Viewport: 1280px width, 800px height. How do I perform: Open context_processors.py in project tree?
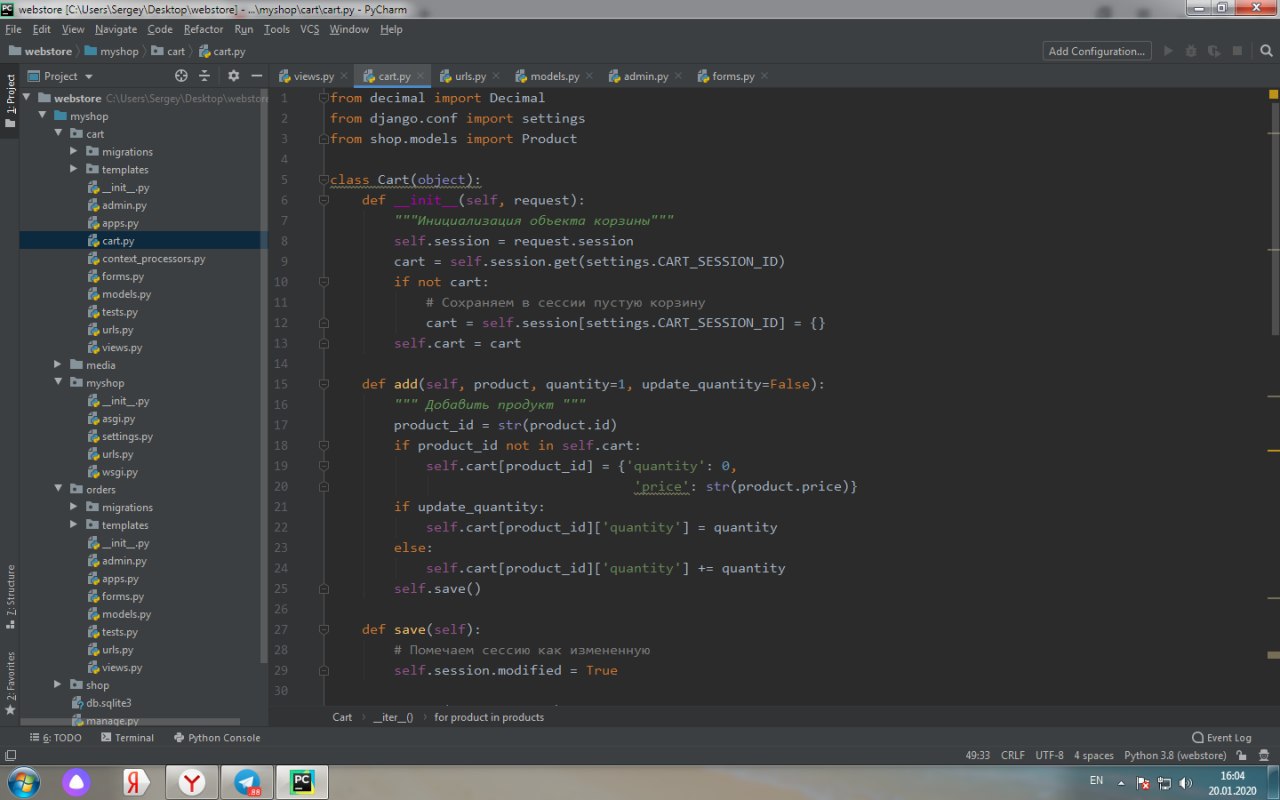pyautogui.click(x=153, y=259)
